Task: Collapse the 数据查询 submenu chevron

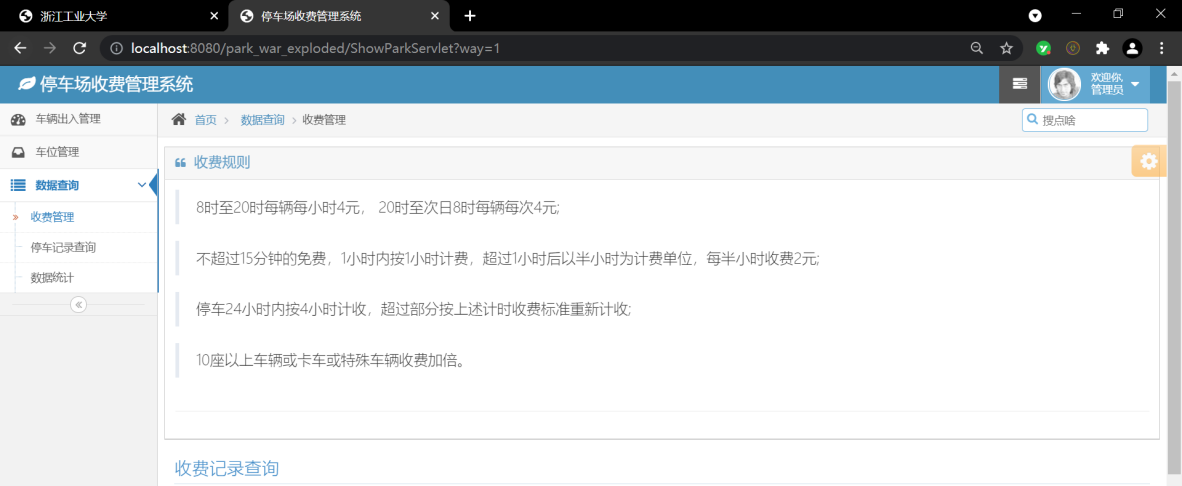Action: pyautogui.click(x=142, y=185)
